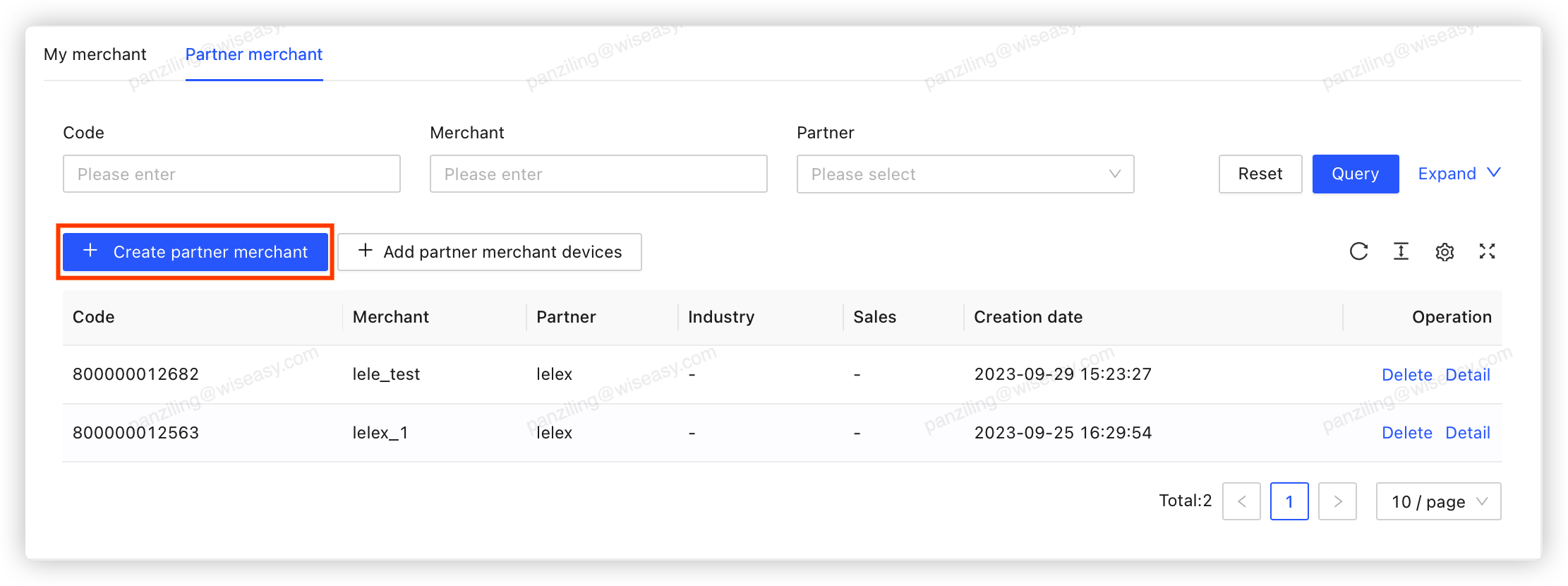
Task: Open column settings gear
Action: coord(1444,251)
